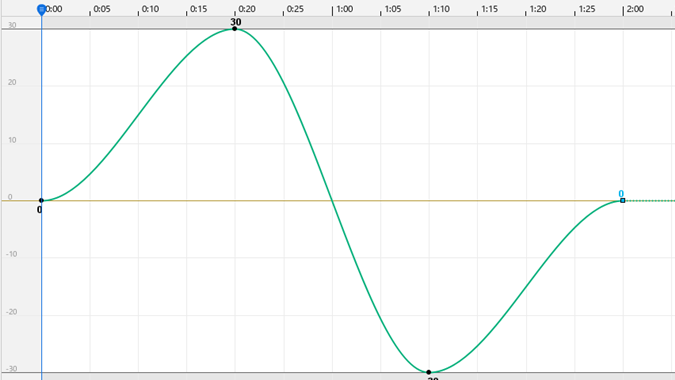Click the blue 0 value label above the last keyframe

[x=621, y=194]
